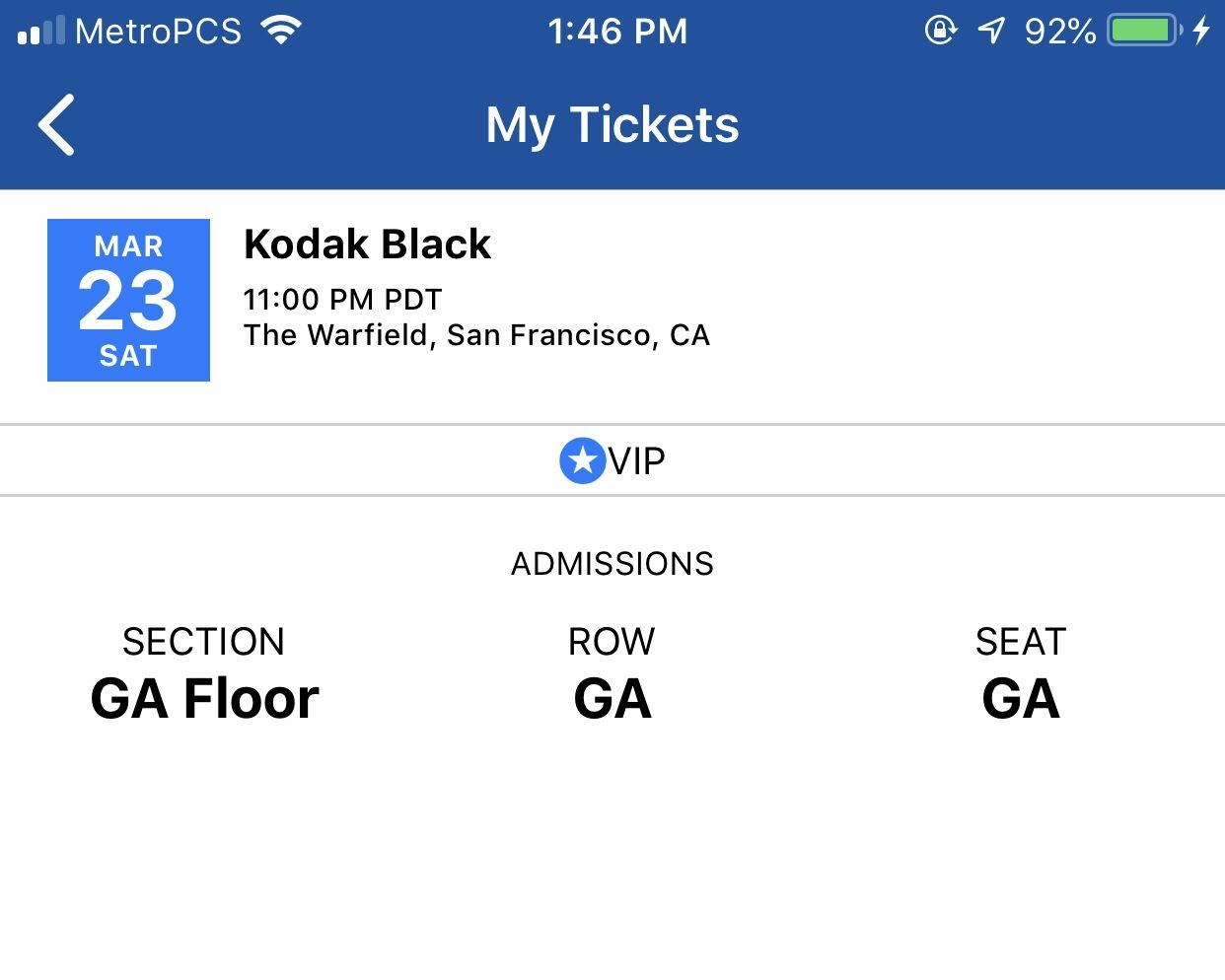The width and height of the screenshot is (1225, 980).
Task: Tap the 1:46 PM status bar clock
Action: point(617,32)
